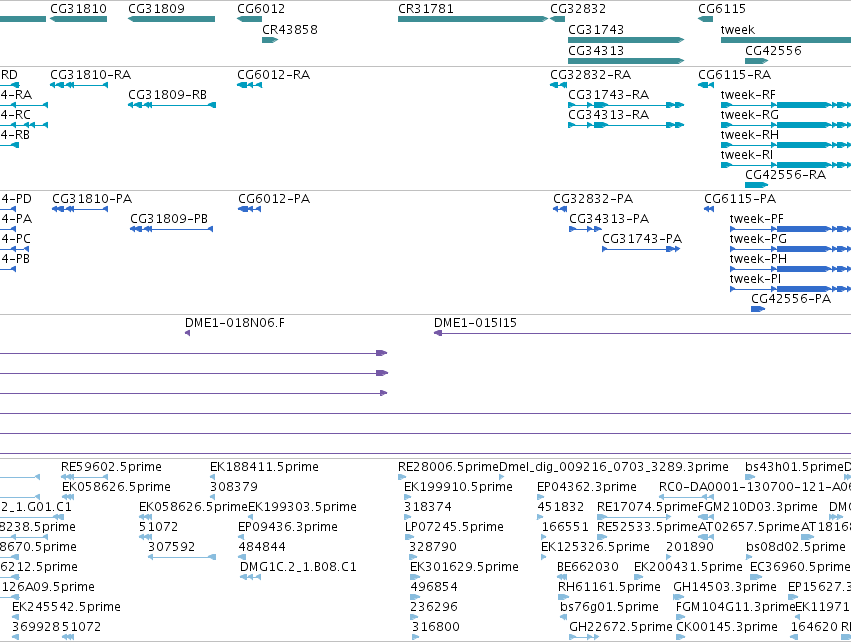This screenshot has height=642, width=851.
Task: Select transcript CG32832-RA
Action: pos(590,74)
